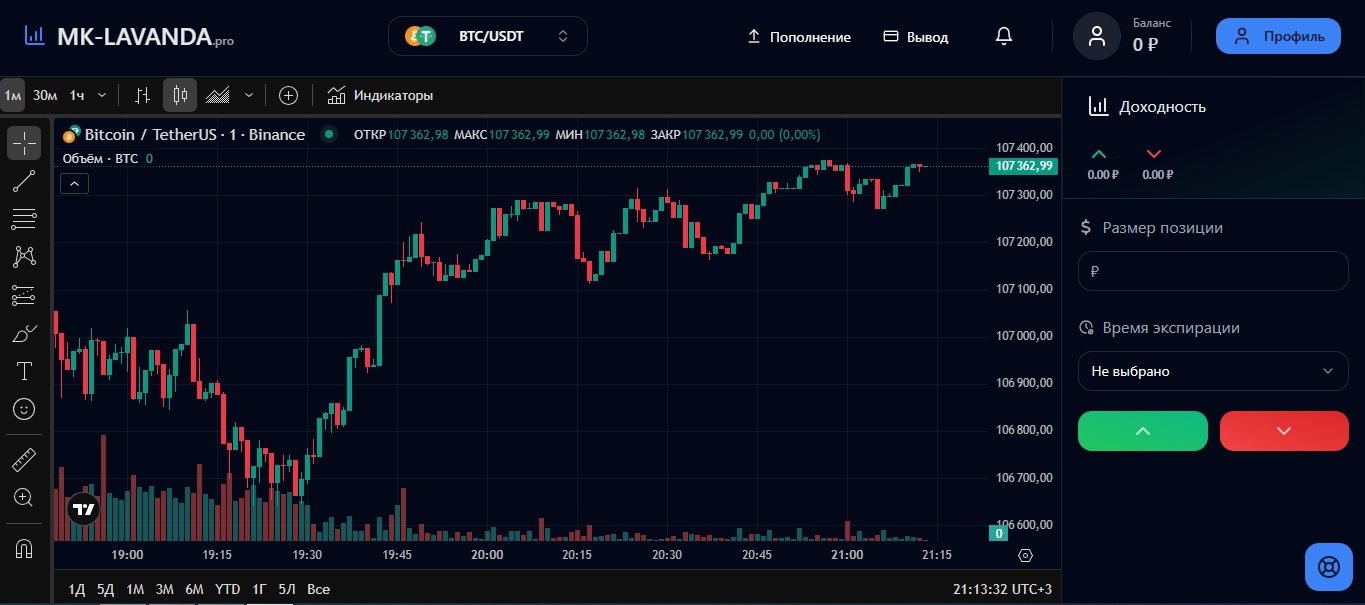Open the Время экспирации dropdown
The width and height of the screenshot is (1365, 605).
(x=1213, y=371)
